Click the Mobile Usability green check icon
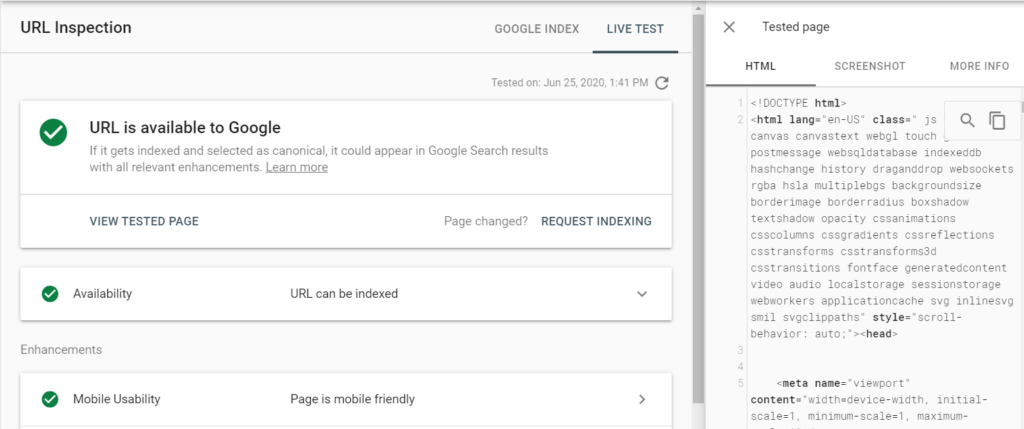 (49, 399)
